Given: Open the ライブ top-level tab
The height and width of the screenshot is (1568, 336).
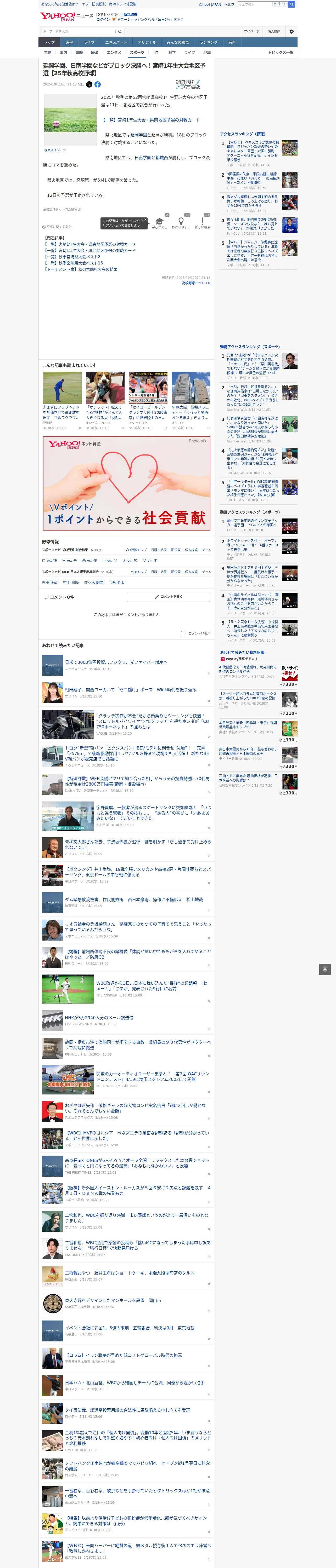Looking at the screenshot, I should (89, 43).
